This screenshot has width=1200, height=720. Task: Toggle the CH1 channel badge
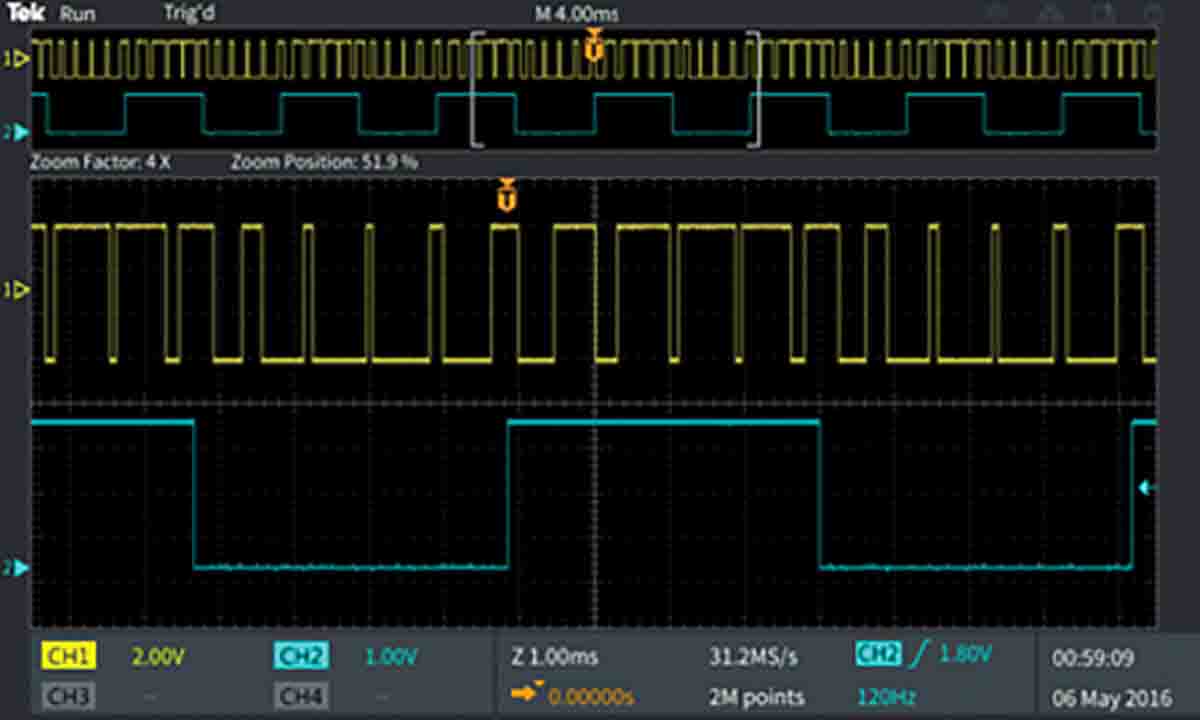point(68,656)
